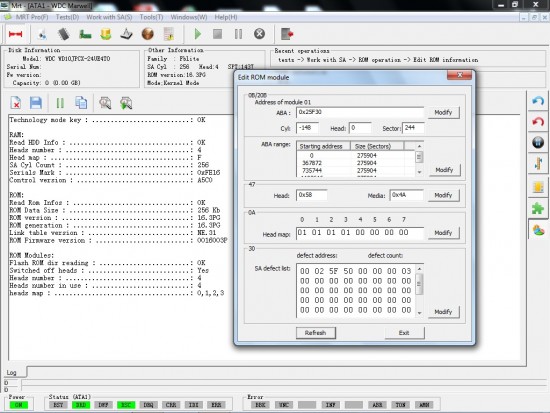The image size is (550, 413).
Task: Click the Head map hex input field
Action: 360,233
